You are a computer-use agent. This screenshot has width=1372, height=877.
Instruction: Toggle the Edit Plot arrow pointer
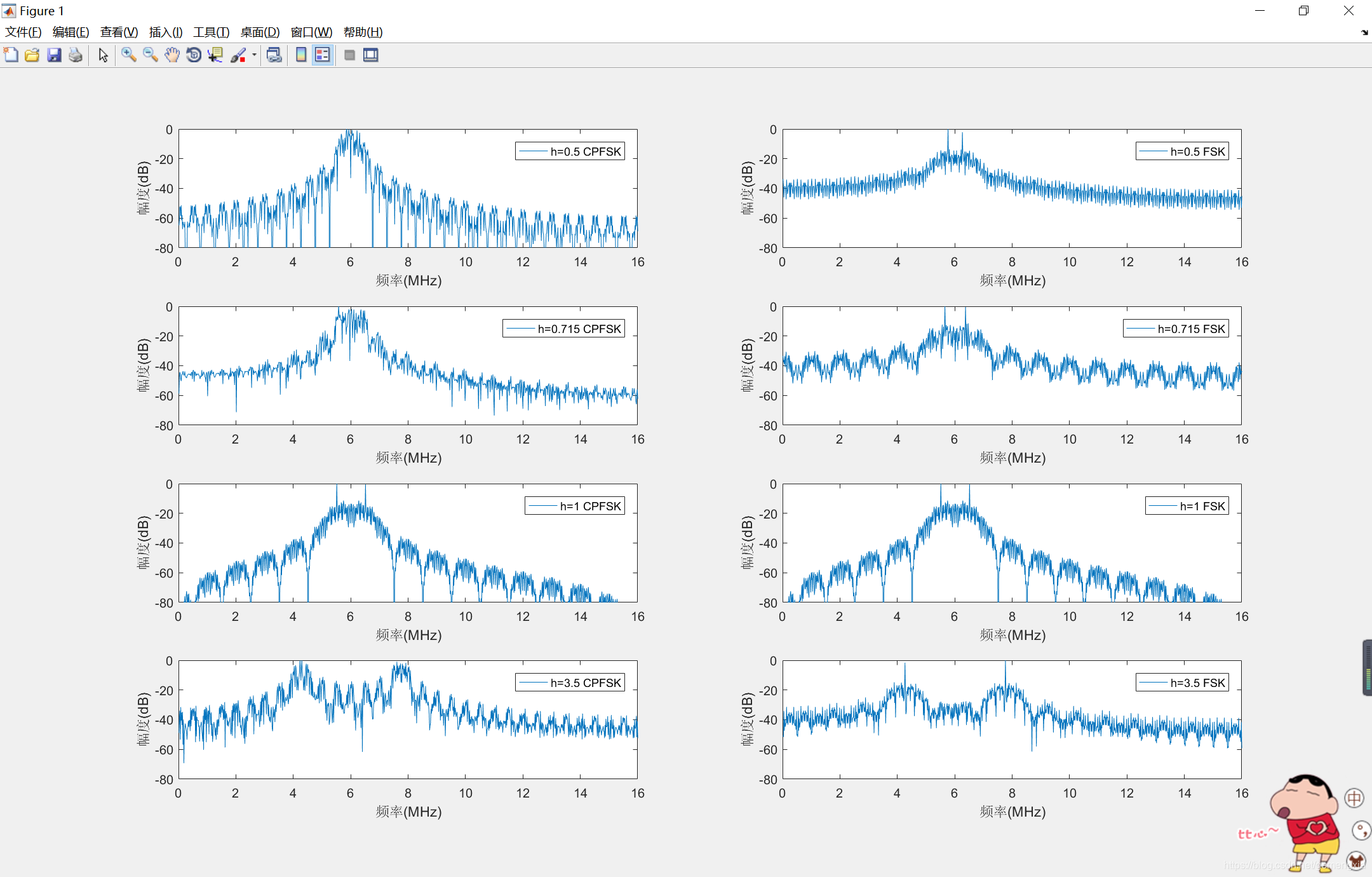click(x=103, y=55)
